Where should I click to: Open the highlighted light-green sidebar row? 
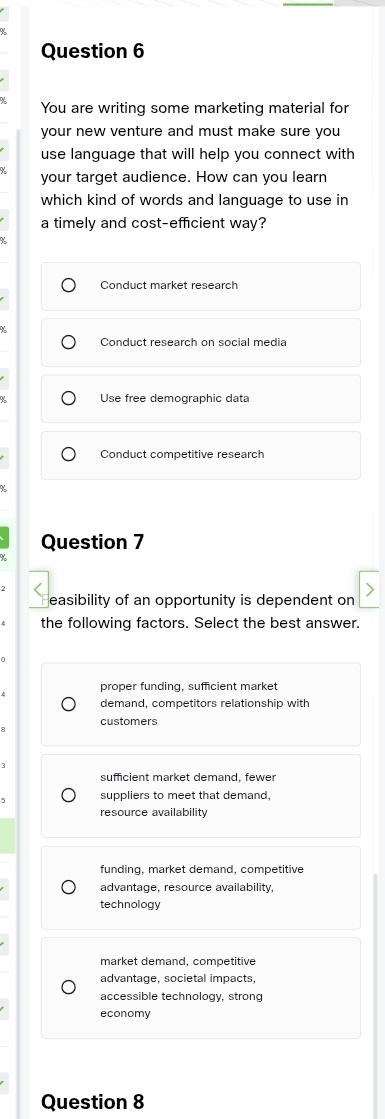7,836
